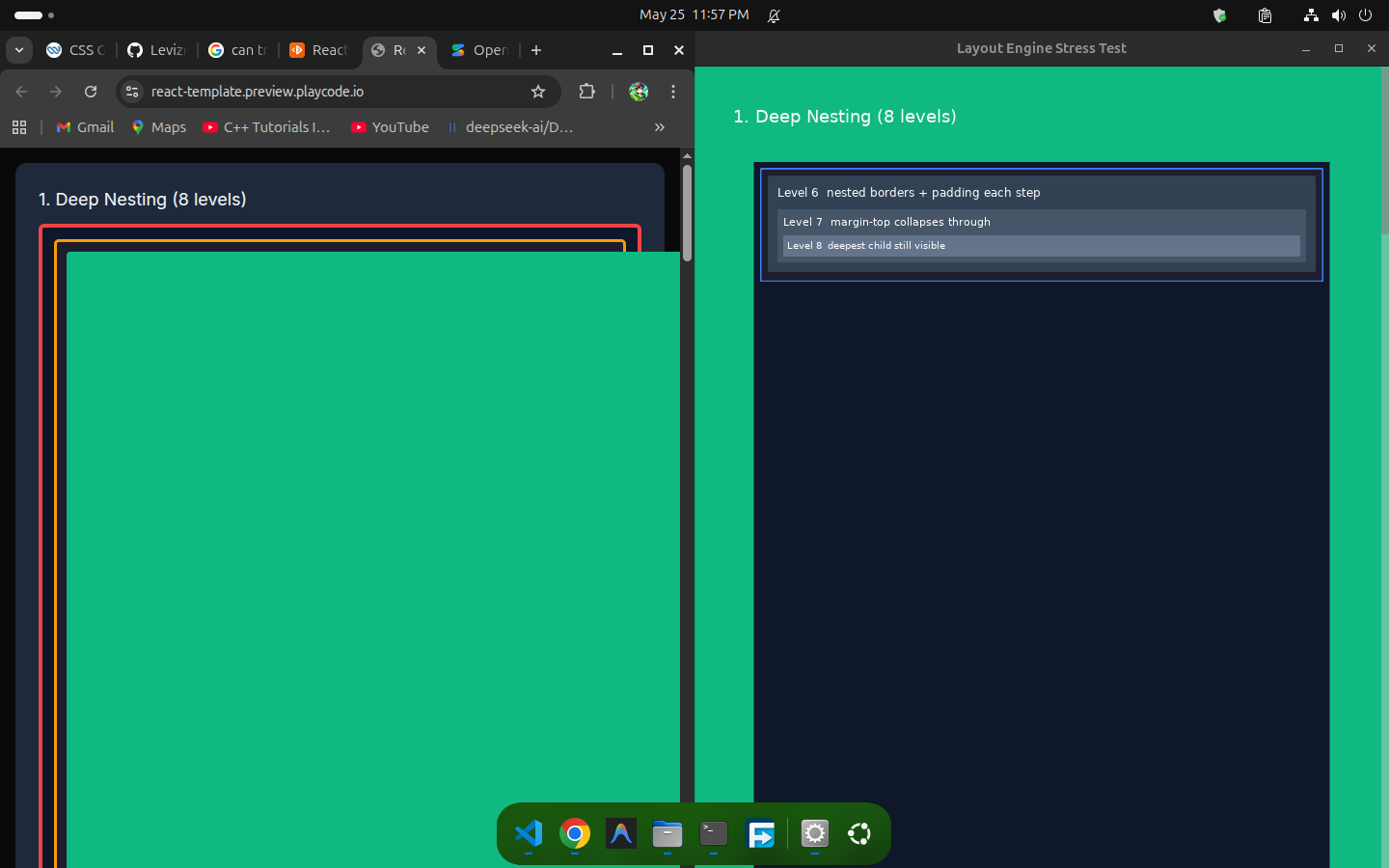
Task: Open the C++ Tutorials bookmark
Action: click(267, 127)
